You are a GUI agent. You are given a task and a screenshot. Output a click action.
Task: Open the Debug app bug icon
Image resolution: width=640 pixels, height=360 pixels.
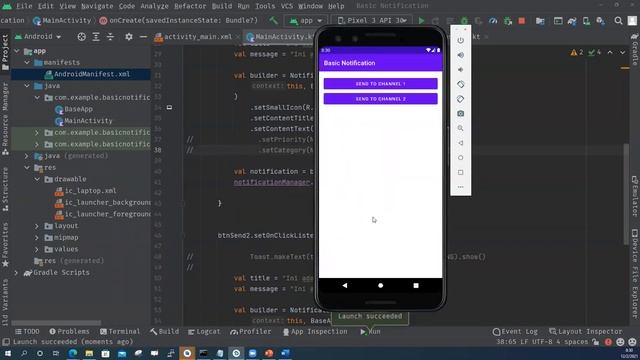pyautogui.click(x=464, y=20)
